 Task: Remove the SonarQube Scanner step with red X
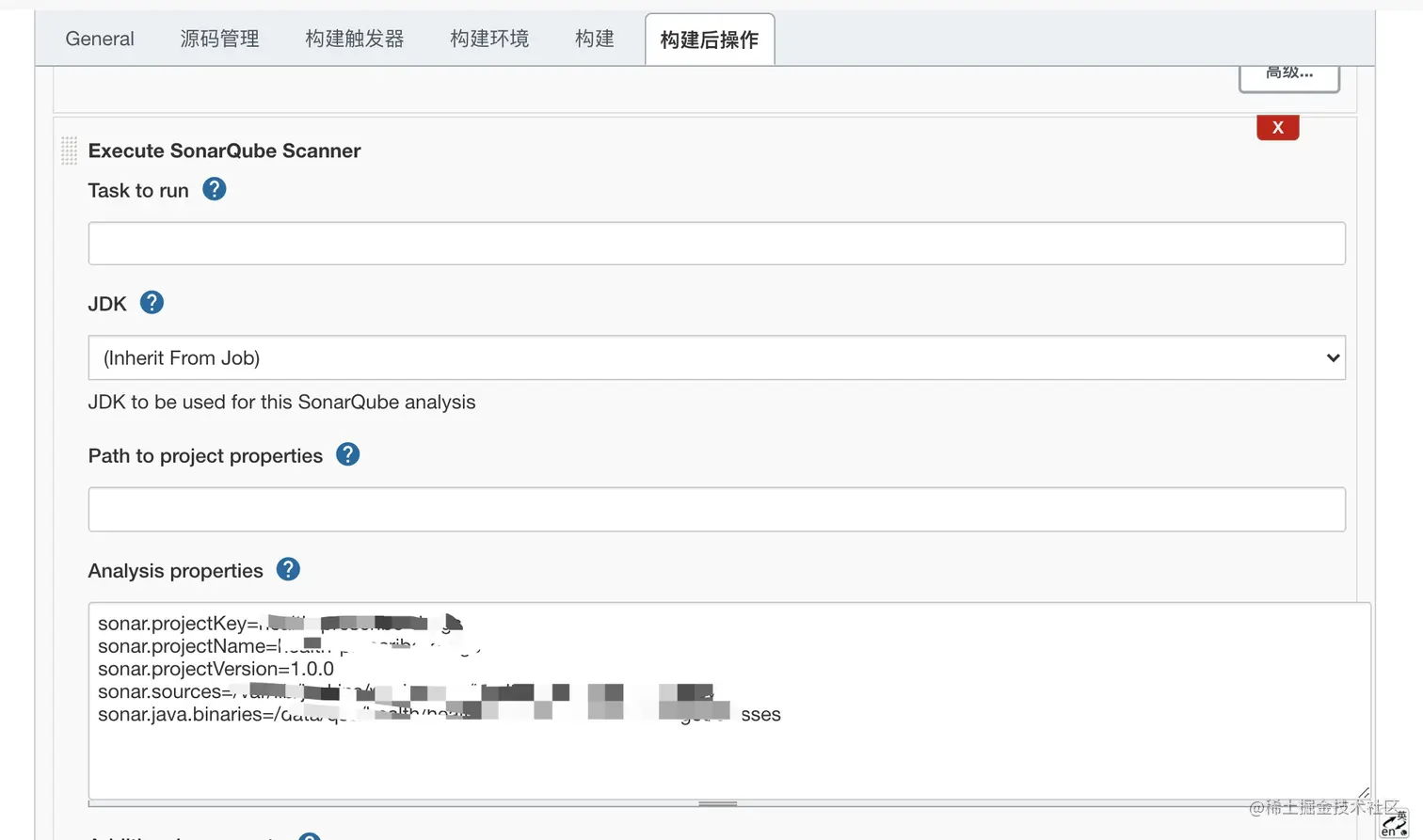click(1277, 127)
